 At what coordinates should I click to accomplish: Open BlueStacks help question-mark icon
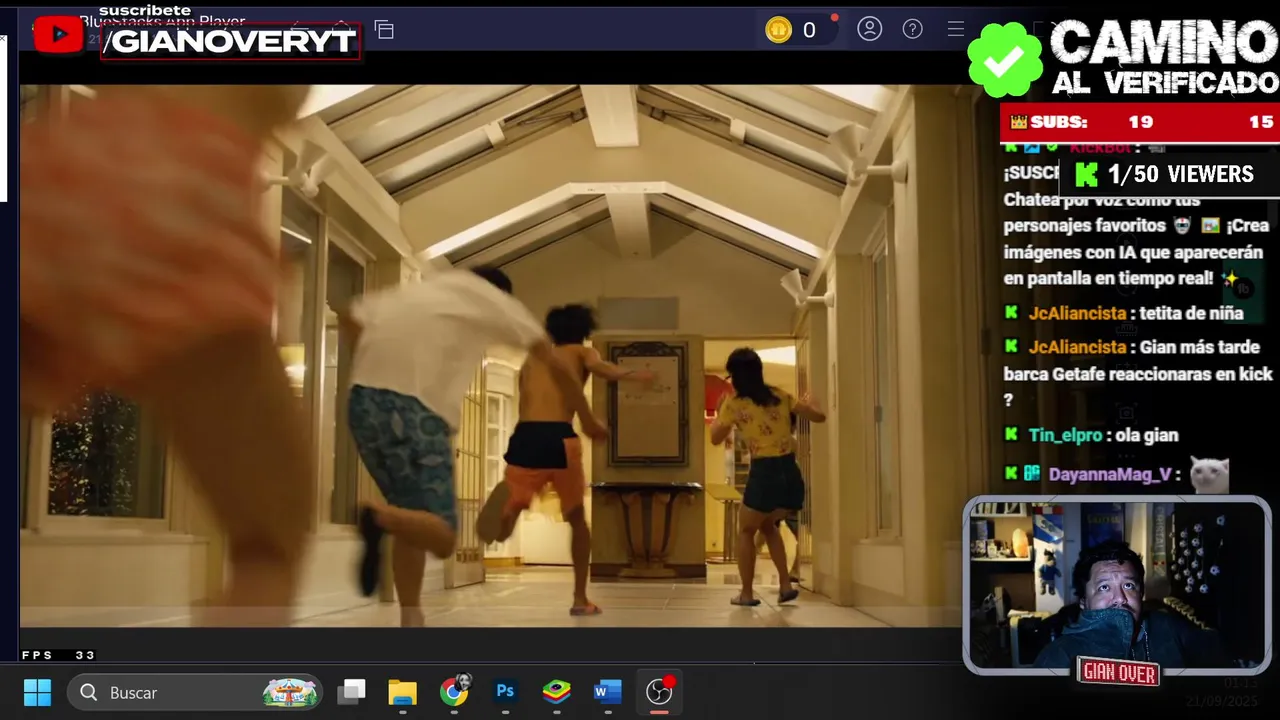pos(913,29)
